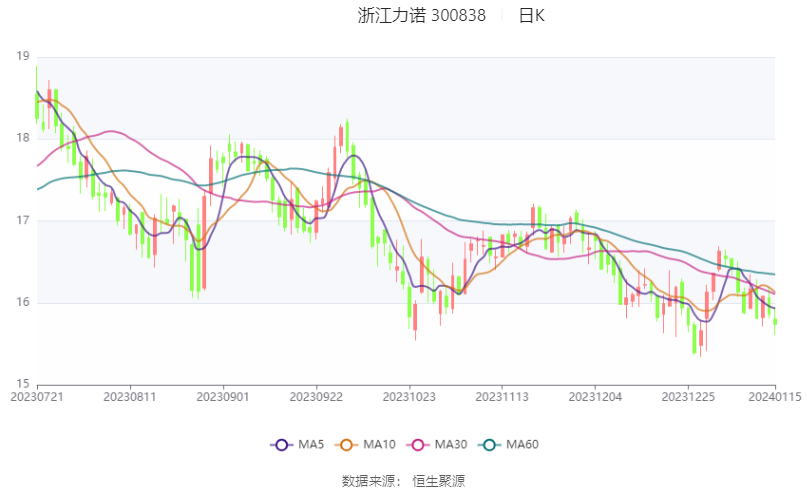Toggle the MA30 legend marker
The height and width of the screenshot is (491, 807).
point(418,445)
